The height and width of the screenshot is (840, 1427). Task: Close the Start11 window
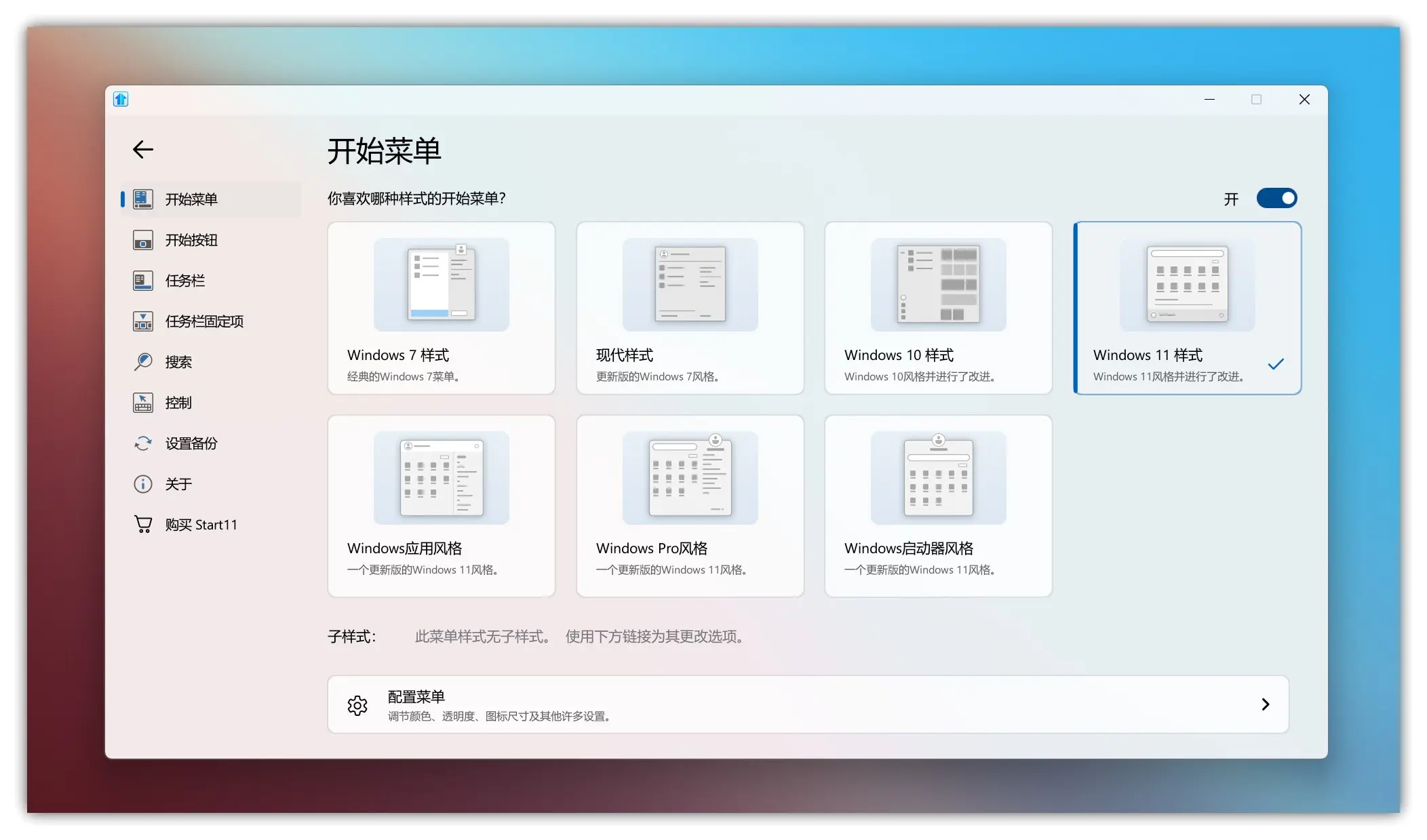point(1304,100)
